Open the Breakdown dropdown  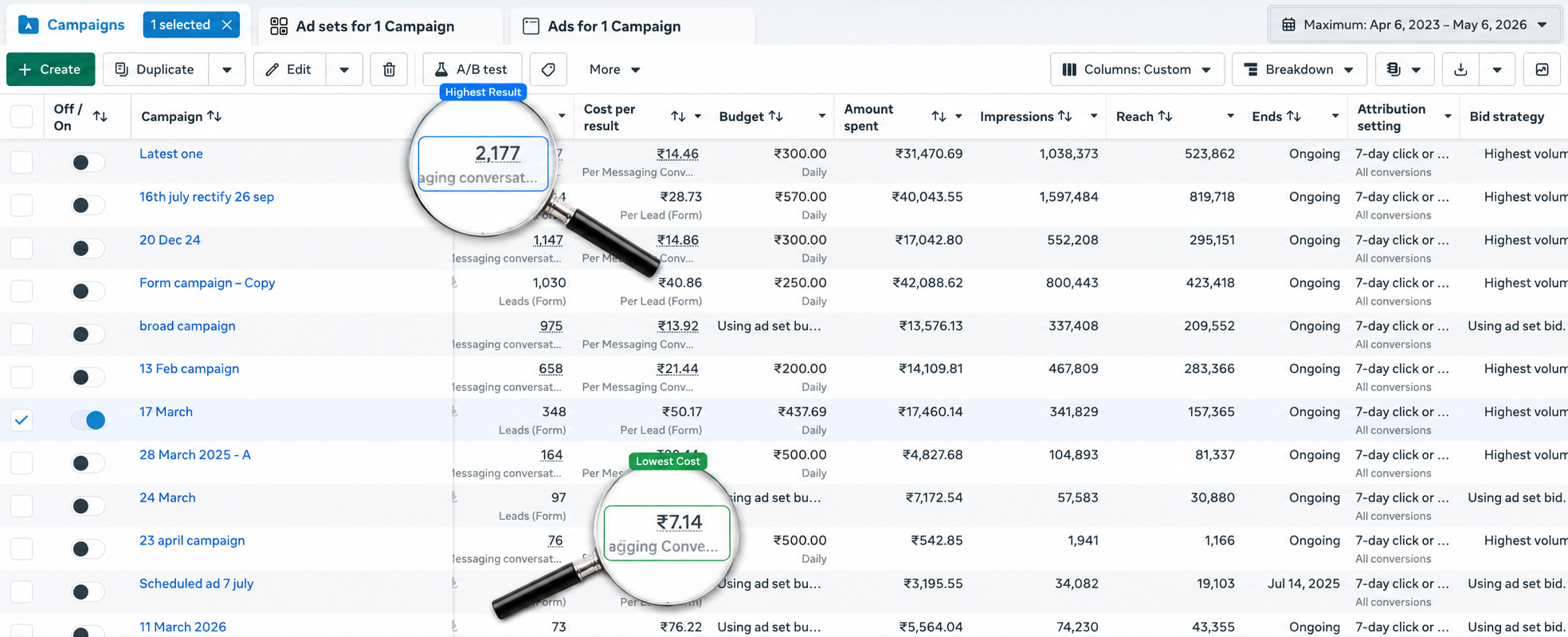pos(1299,69)
